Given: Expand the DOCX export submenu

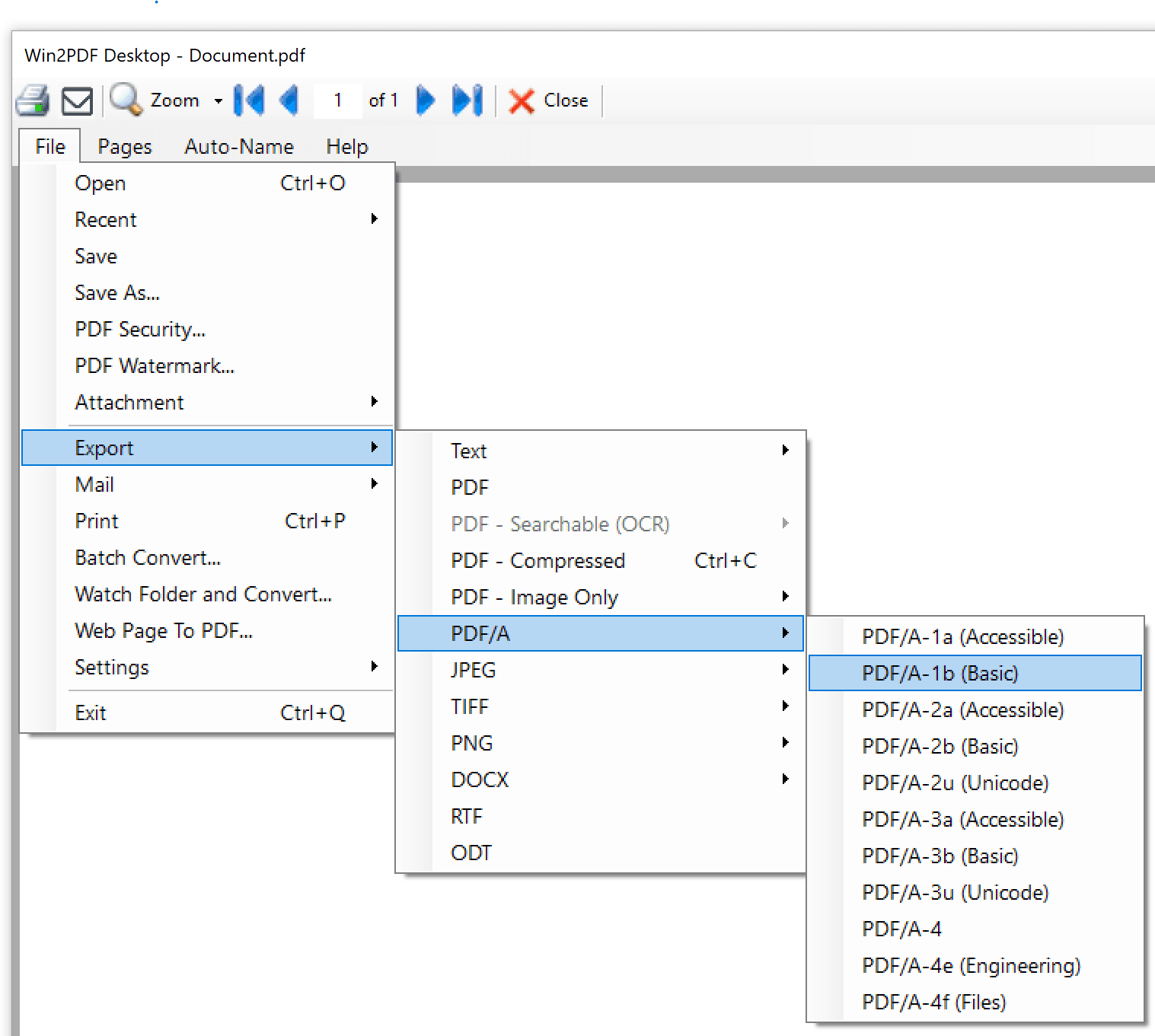Looking at the screenshot, I should tap(601, 779).
